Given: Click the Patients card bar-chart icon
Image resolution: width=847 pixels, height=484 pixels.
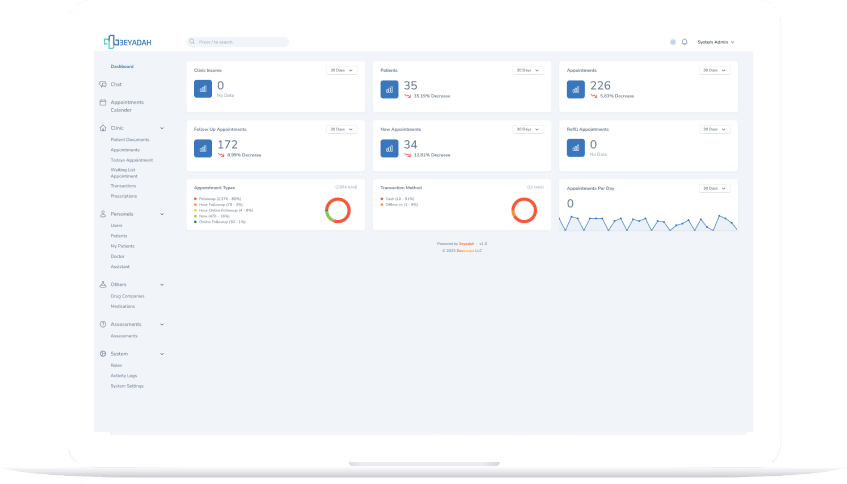Looking at the screenshot, I should [x=389, y=89].
